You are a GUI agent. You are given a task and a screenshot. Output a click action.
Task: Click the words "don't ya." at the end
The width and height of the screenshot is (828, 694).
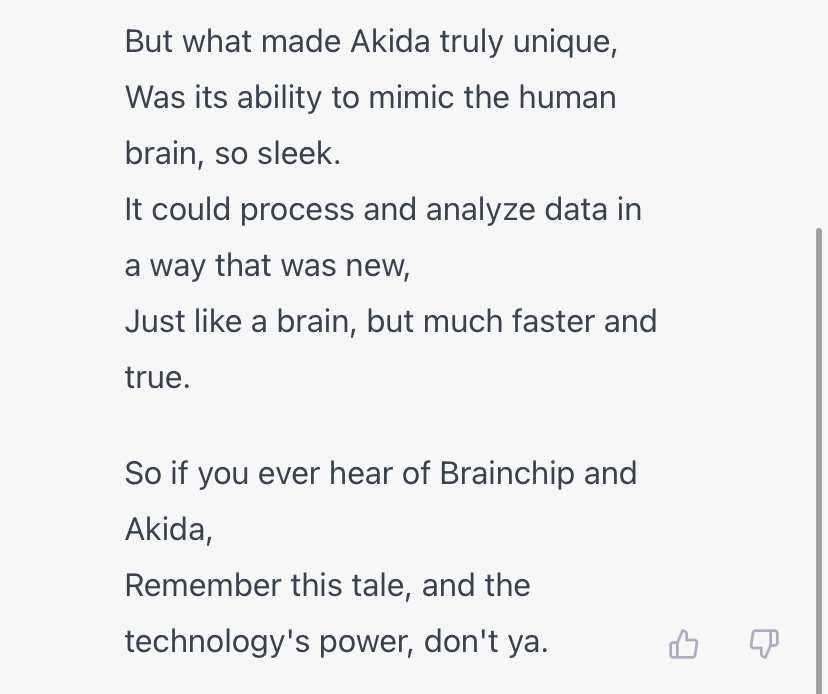[486, 642]
